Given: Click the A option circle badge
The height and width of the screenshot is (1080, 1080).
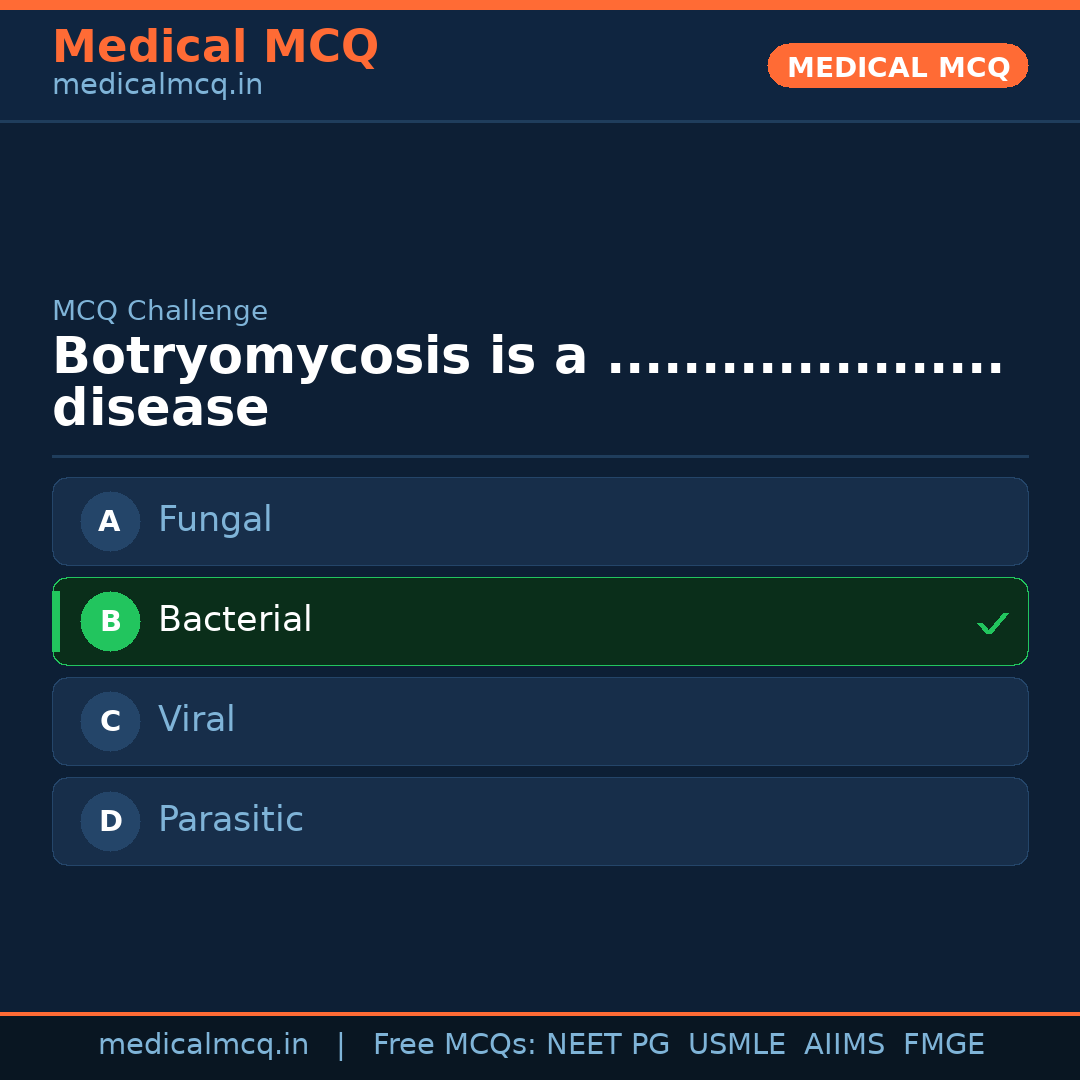Looking at the screenshot, I should [x=110, y=521].
